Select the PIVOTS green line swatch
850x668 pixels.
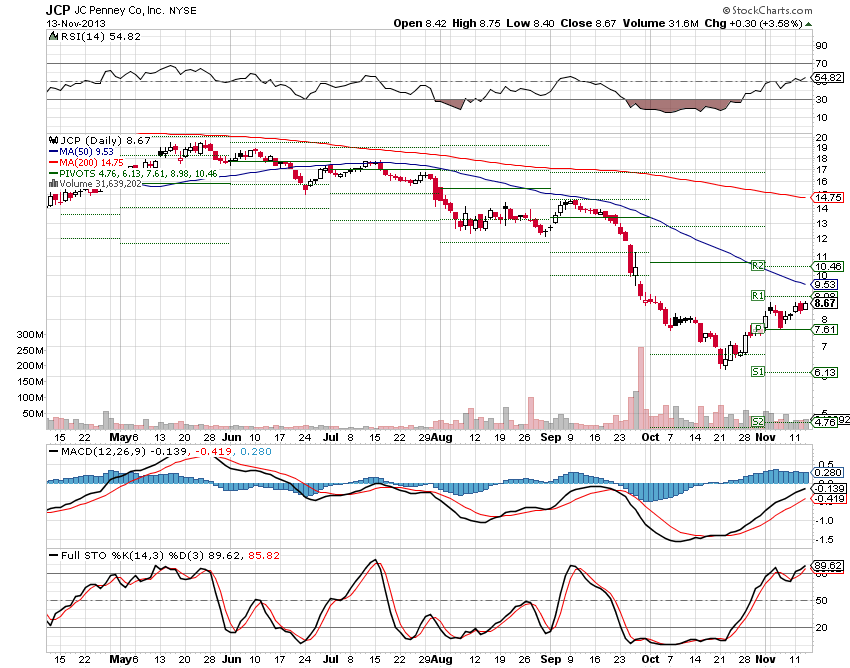[53, 174]
